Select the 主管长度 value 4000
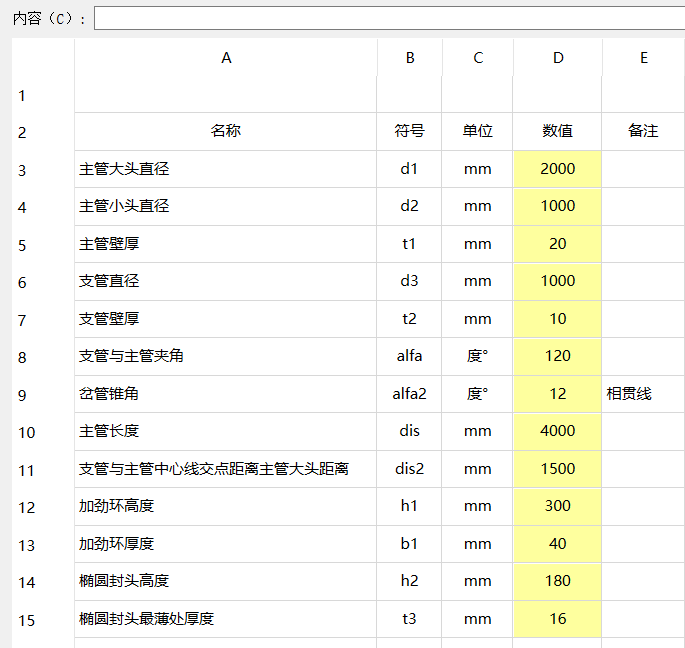 557,431
